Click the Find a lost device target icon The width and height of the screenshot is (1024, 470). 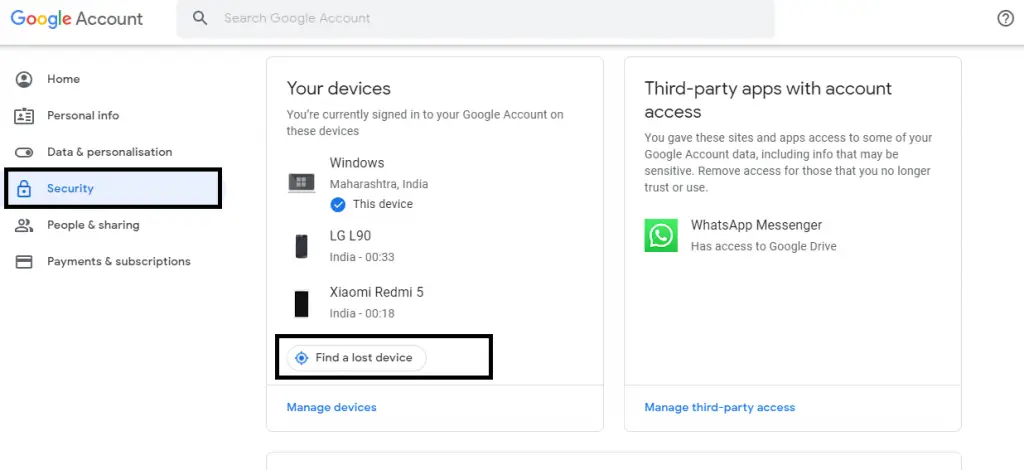302,358
